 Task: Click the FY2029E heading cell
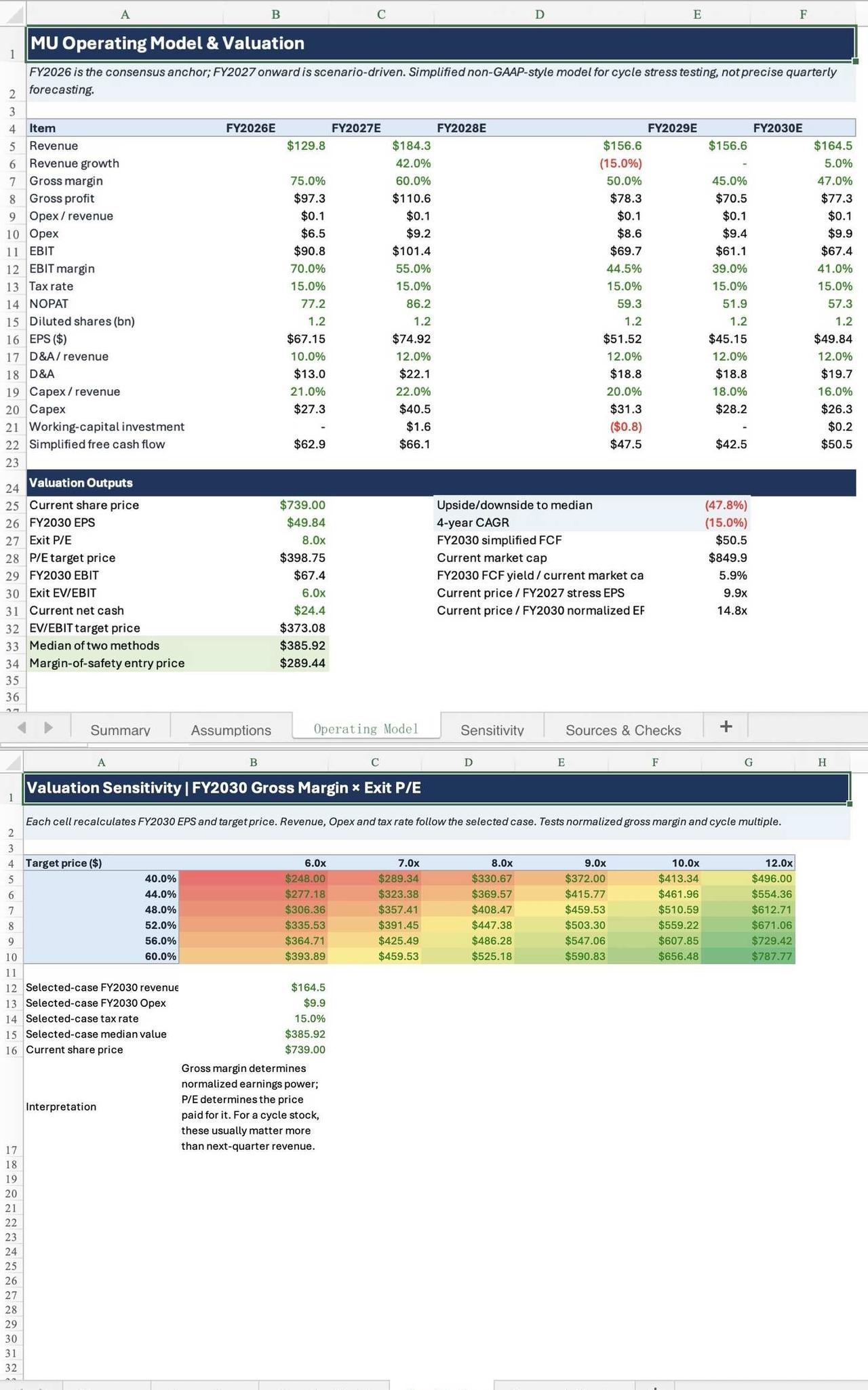point(697,128)
